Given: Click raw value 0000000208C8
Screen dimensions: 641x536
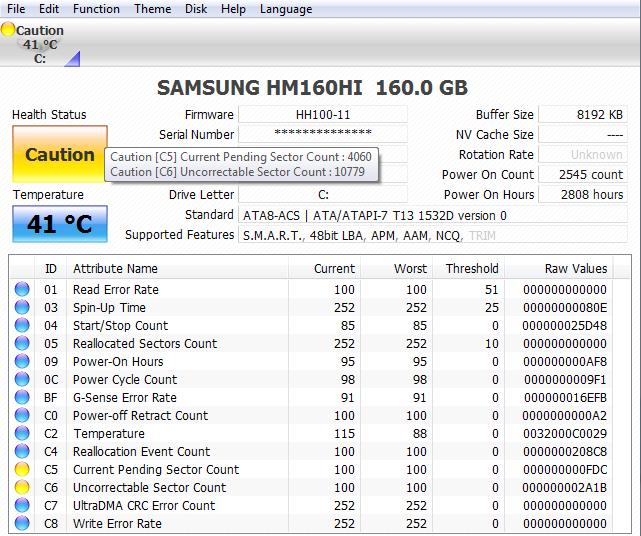Looking at the screenshot, I should [x=565, y=451].
